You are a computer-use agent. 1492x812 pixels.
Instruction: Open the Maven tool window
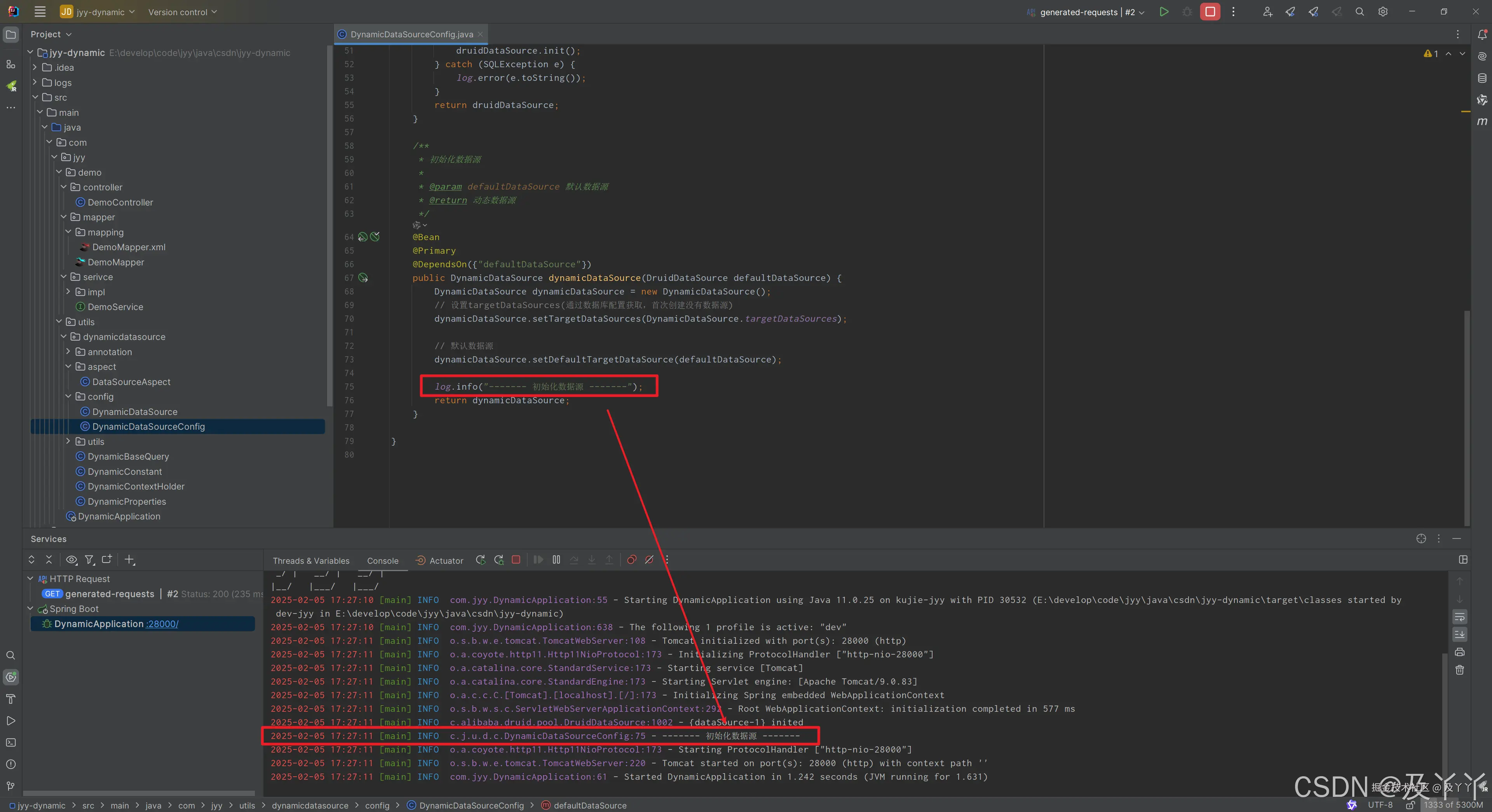coord(1482,122)
